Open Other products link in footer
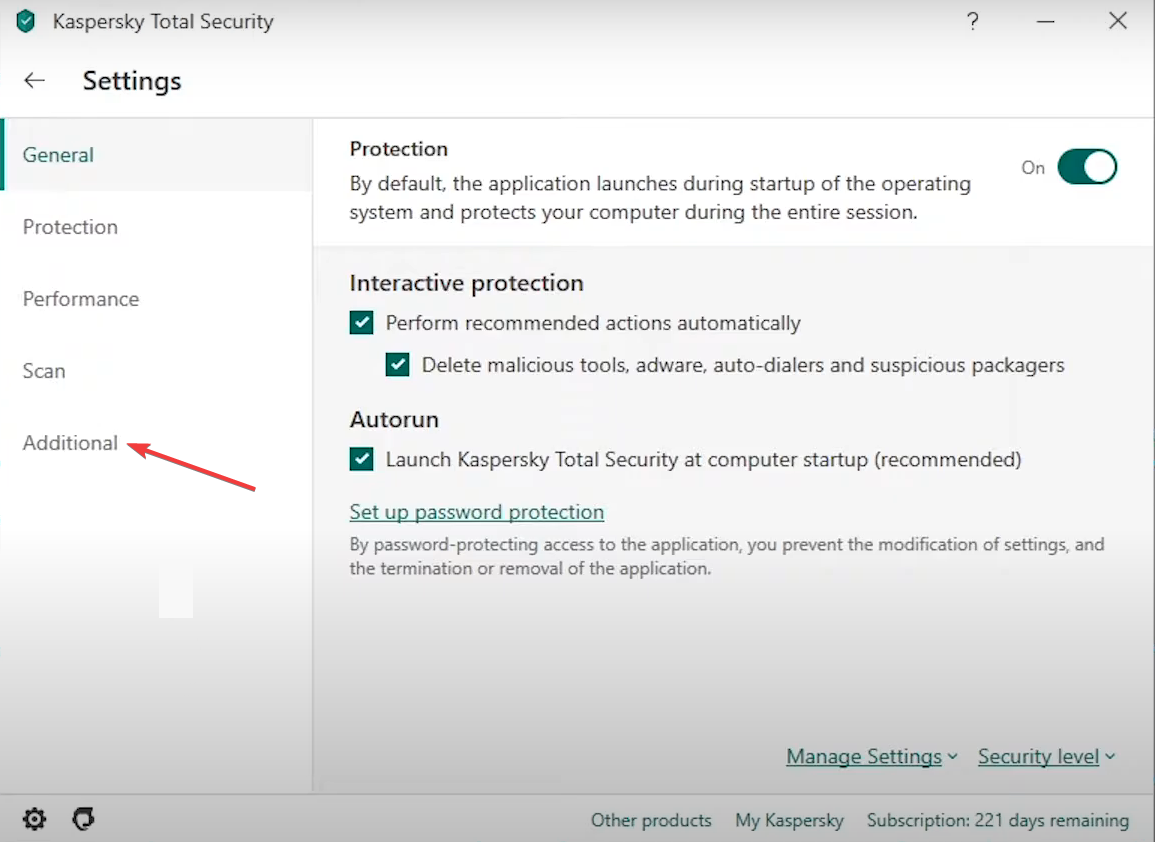 coord(651,820)
